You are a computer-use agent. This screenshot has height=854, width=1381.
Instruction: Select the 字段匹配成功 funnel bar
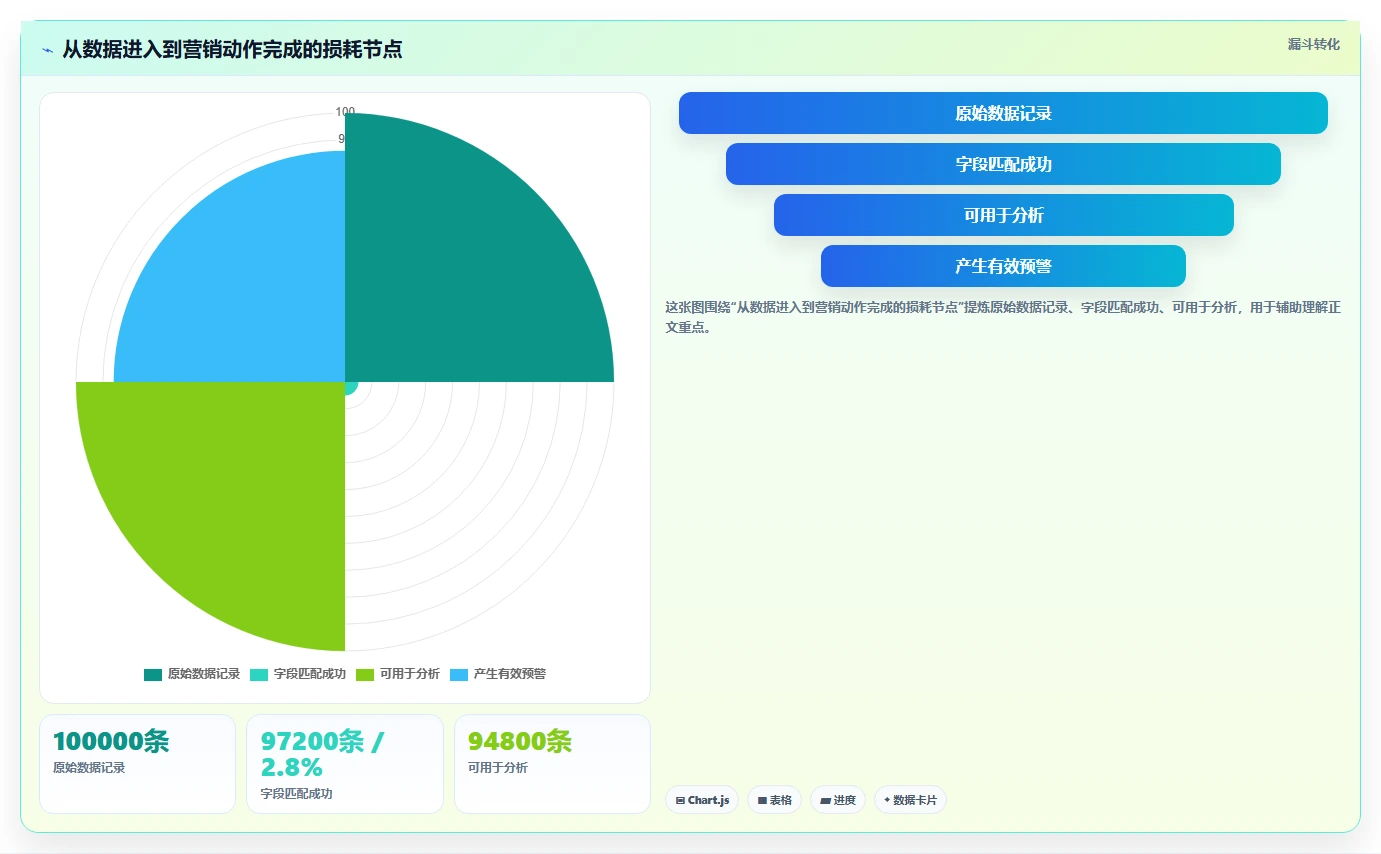(x=1003, y=164)
